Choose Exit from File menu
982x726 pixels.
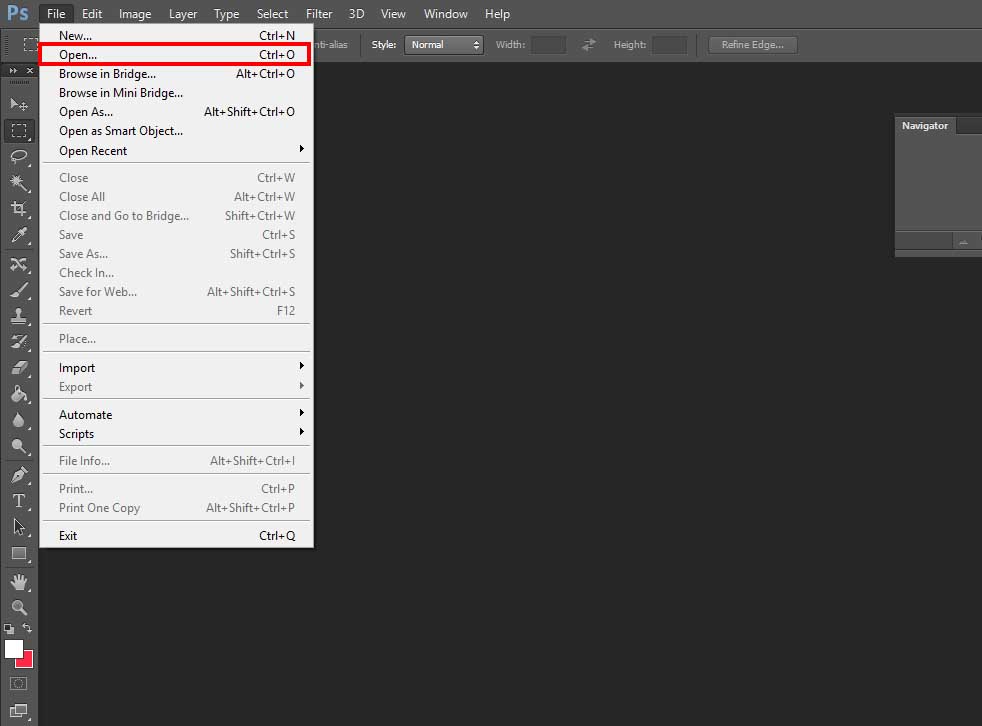pyautogui.click(x=177, y=536)
